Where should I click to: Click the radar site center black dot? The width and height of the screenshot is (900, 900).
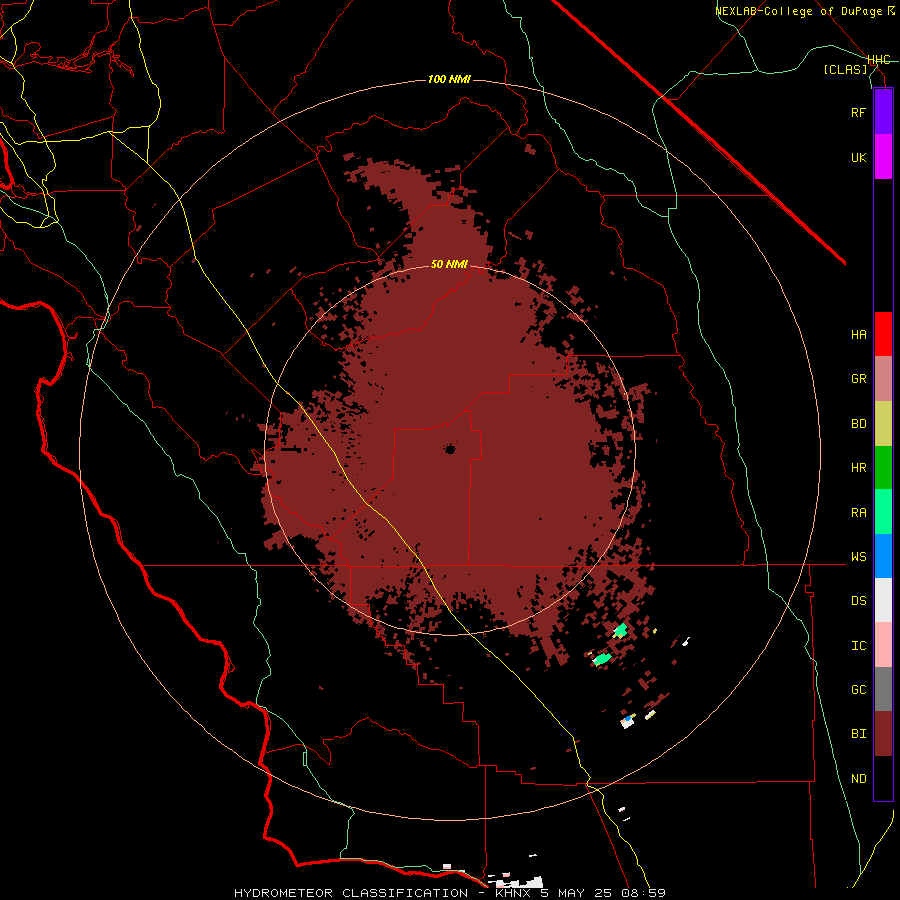click(x=450, y=449)
